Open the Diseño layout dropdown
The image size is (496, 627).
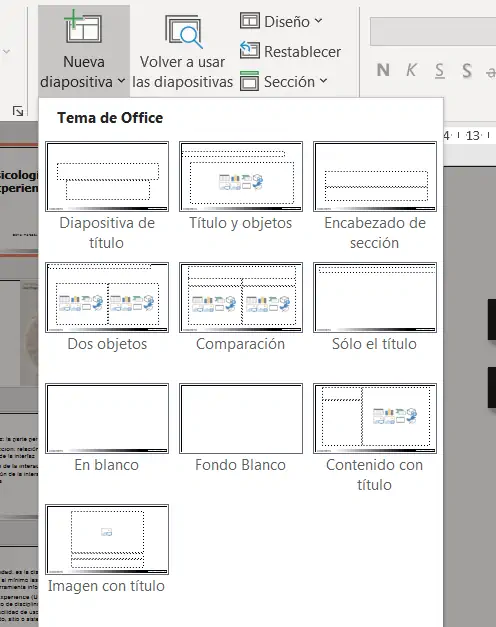pos(281,21)
